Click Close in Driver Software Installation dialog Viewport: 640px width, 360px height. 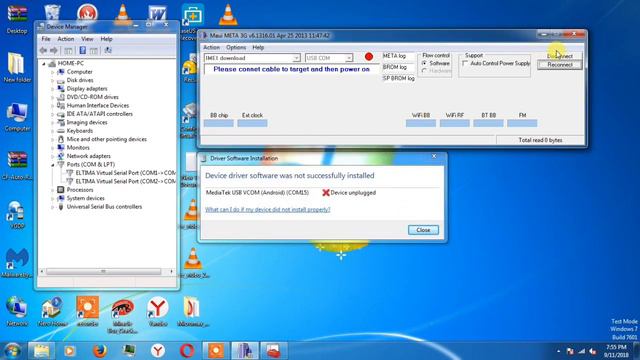click(423, 230)
